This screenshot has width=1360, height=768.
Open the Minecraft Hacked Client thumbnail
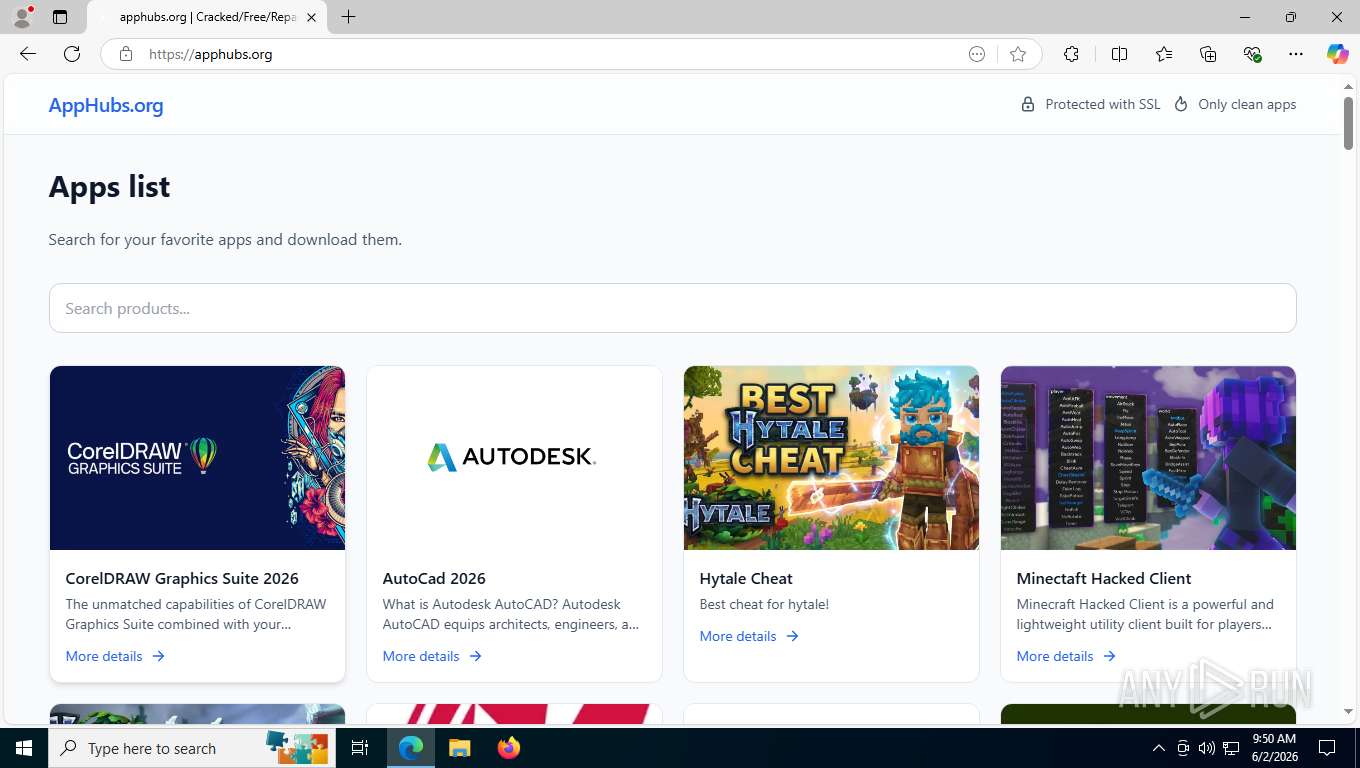click(1148, 458)
